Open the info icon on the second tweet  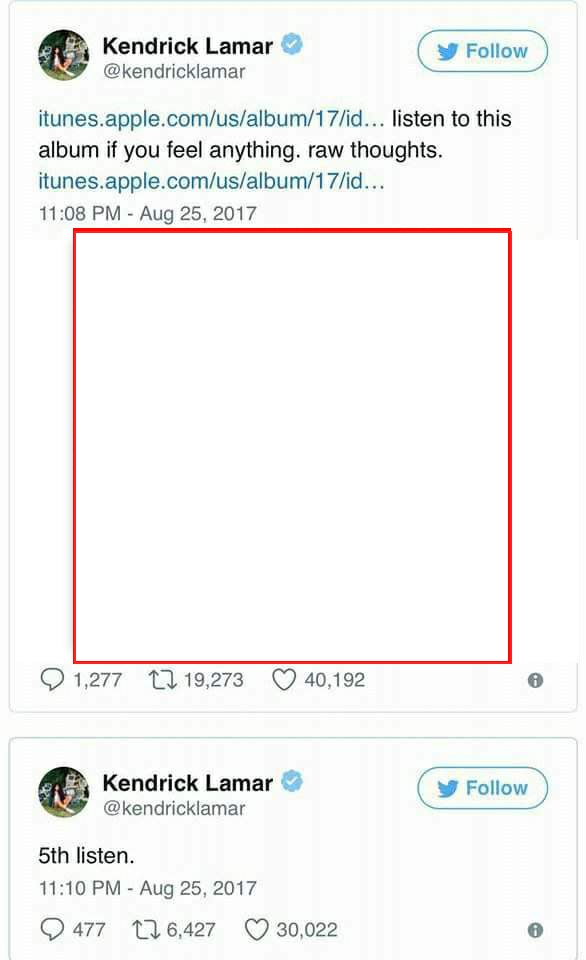(x=535, y=930)
